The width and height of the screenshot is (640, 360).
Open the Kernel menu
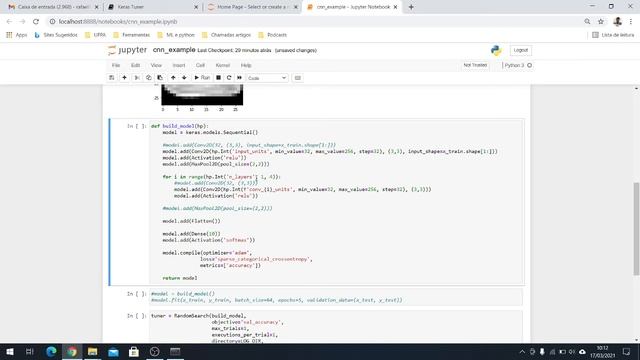coord(222,65)
